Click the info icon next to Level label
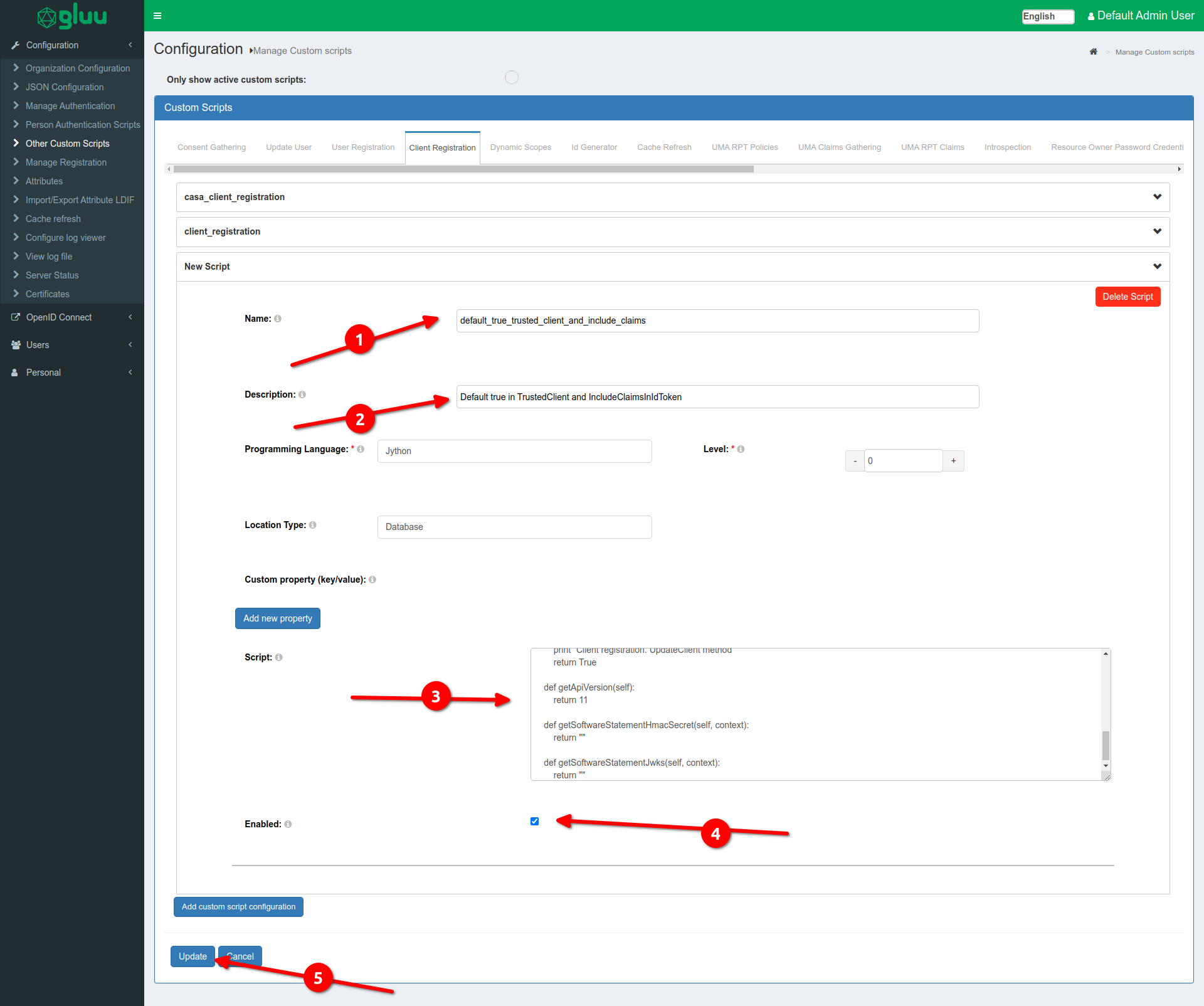The width and height of the screenshot is (1204, 1006). (741, 450)
